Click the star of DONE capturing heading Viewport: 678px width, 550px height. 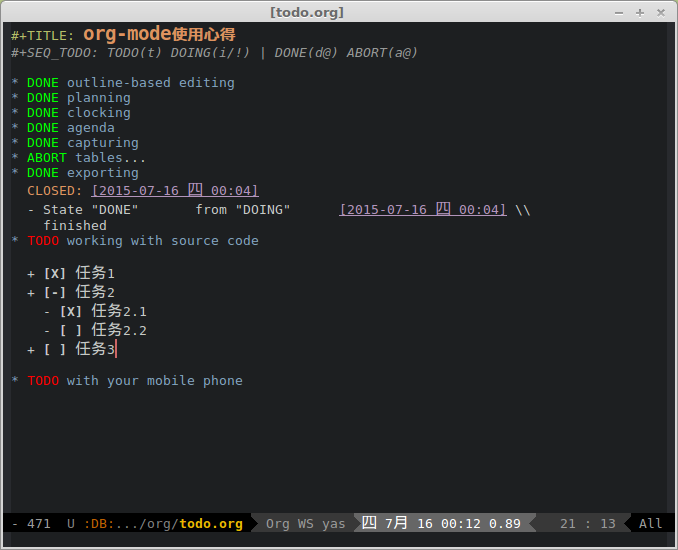[x=15, y=143]
